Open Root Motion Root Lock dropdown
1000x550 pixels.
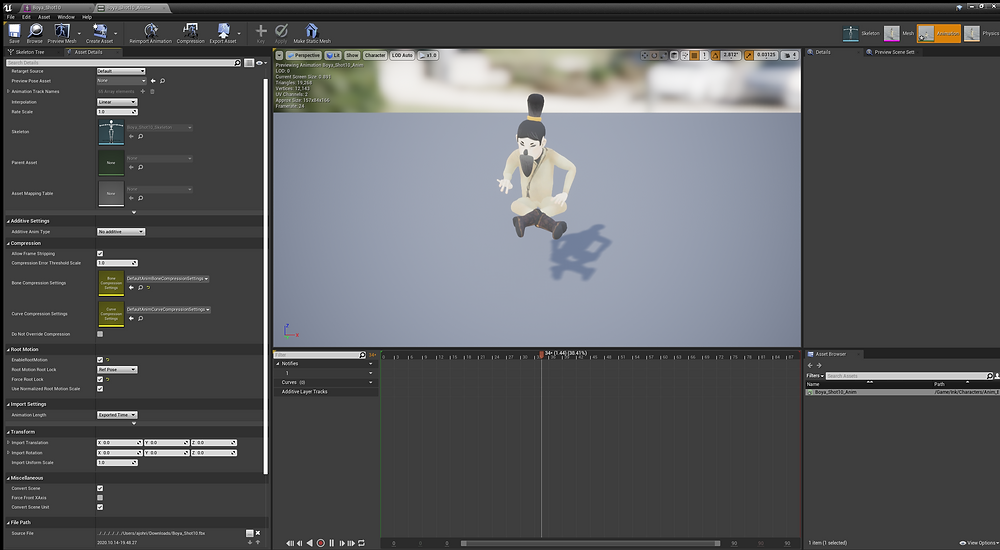point(117,369)
